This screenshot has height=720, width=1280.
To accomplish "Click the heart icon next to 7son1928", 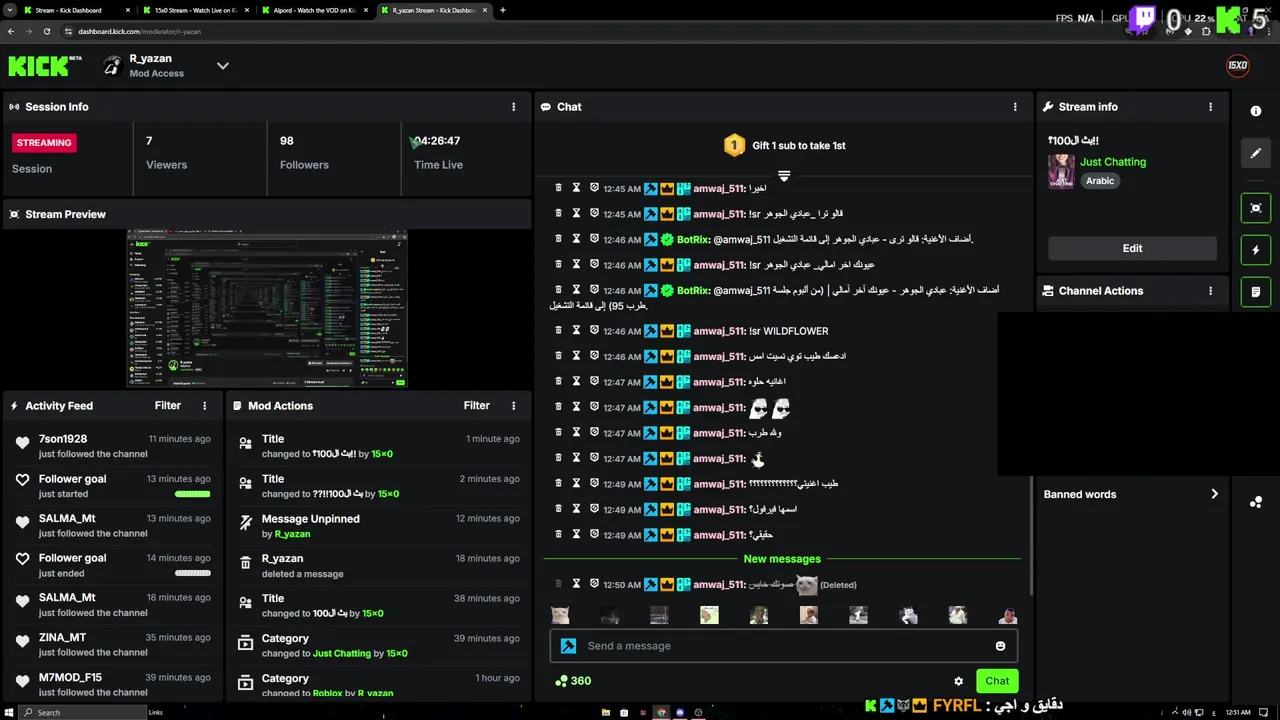I will 22,443.
